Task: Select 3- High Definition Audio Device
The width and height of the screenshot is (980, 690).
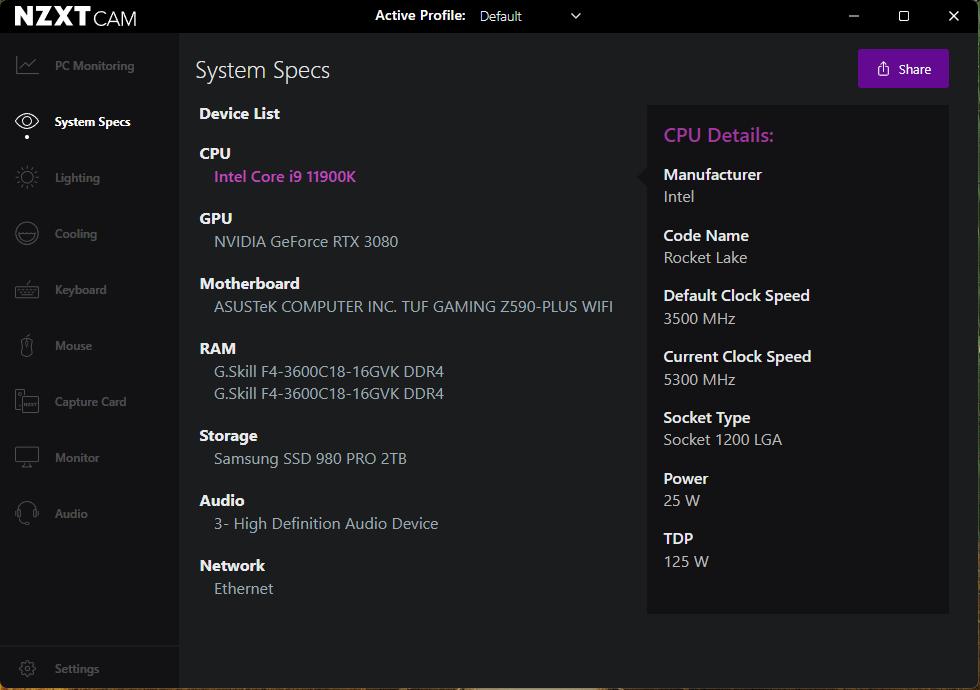Action: (x=326, y=524)
